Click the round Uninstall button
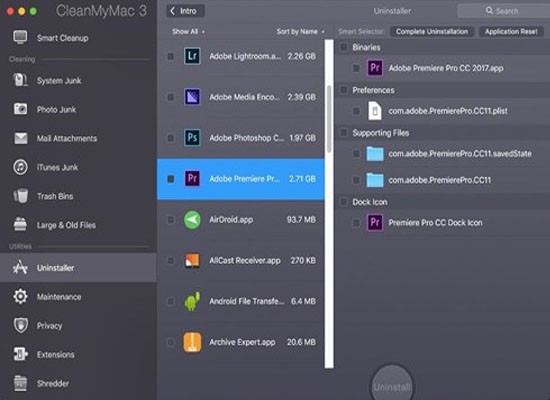This screenshot has width=550, height=400. (x=392, y=385)
